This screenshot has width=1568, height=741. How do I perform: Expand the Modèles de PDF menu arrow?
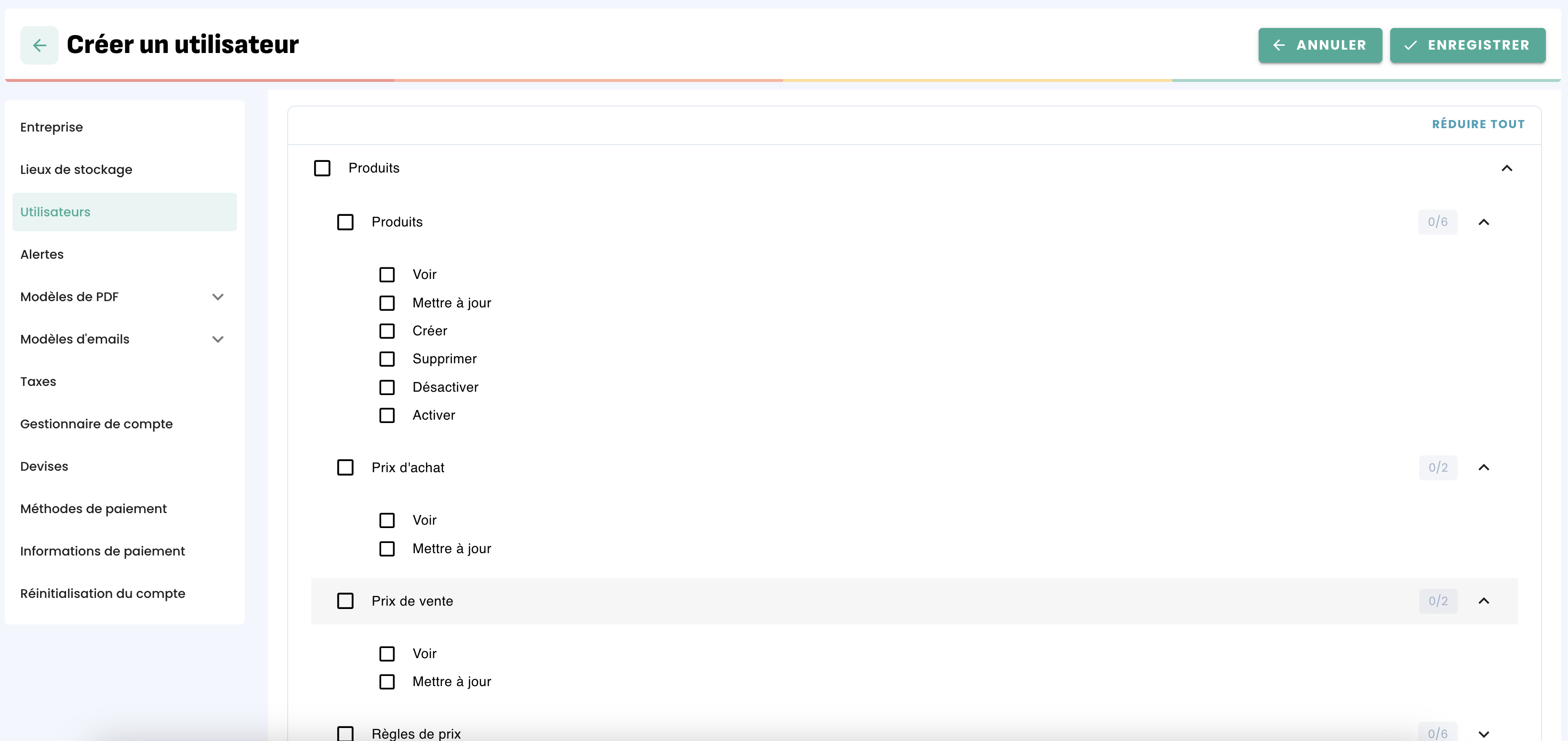point(218,297)
